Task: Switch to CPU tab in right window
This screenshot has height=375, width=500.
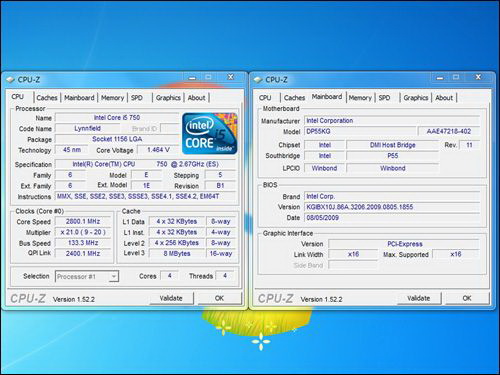Action: point(265,98)
